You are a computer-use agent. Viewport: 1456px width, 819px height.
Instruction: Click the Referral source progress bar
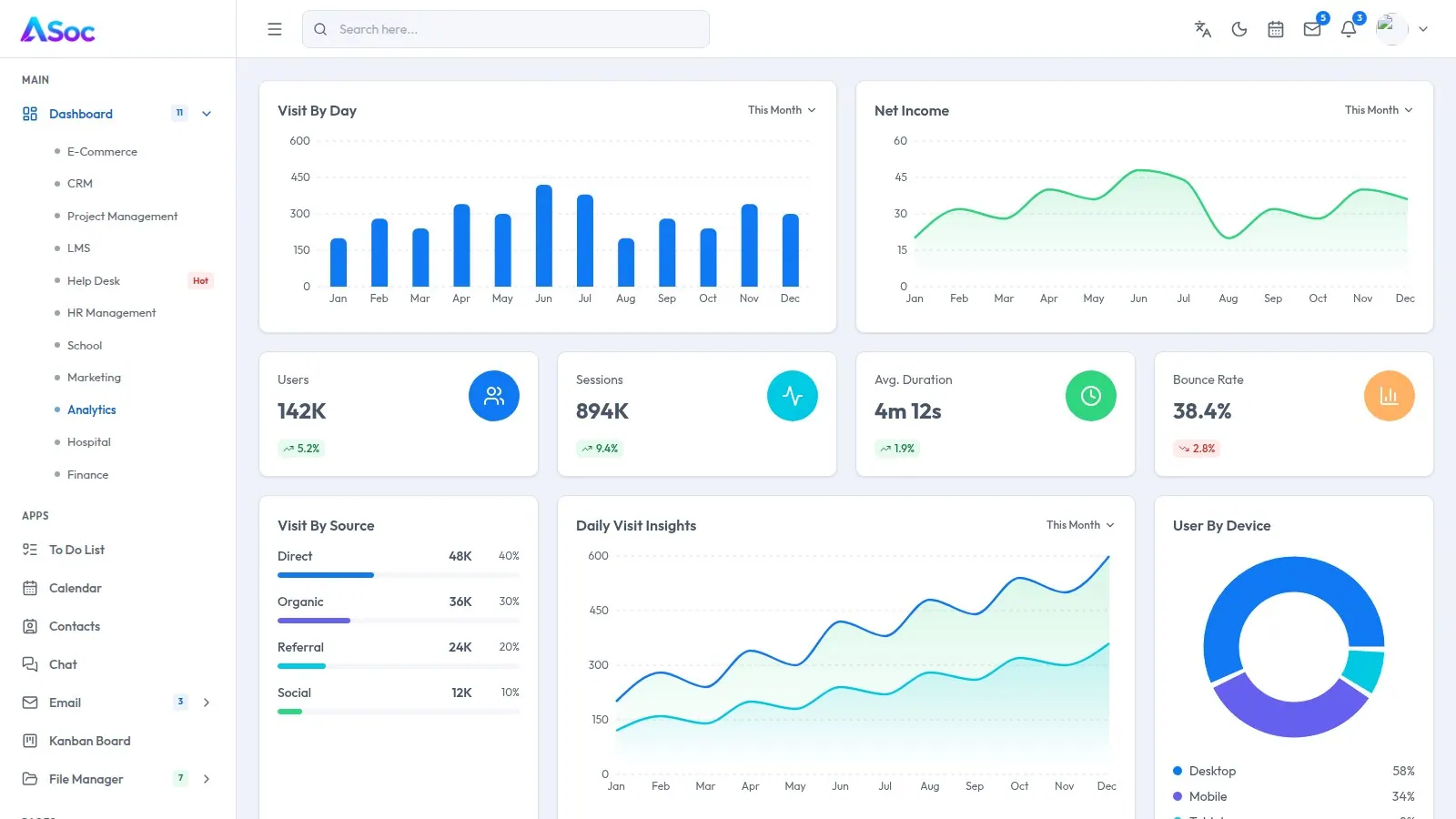pyautogui.click(x=399, y=666)
